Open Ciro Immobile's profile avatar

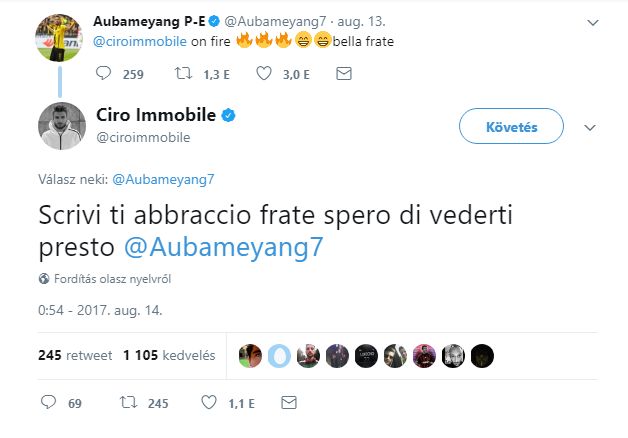[x=61, y=126]
